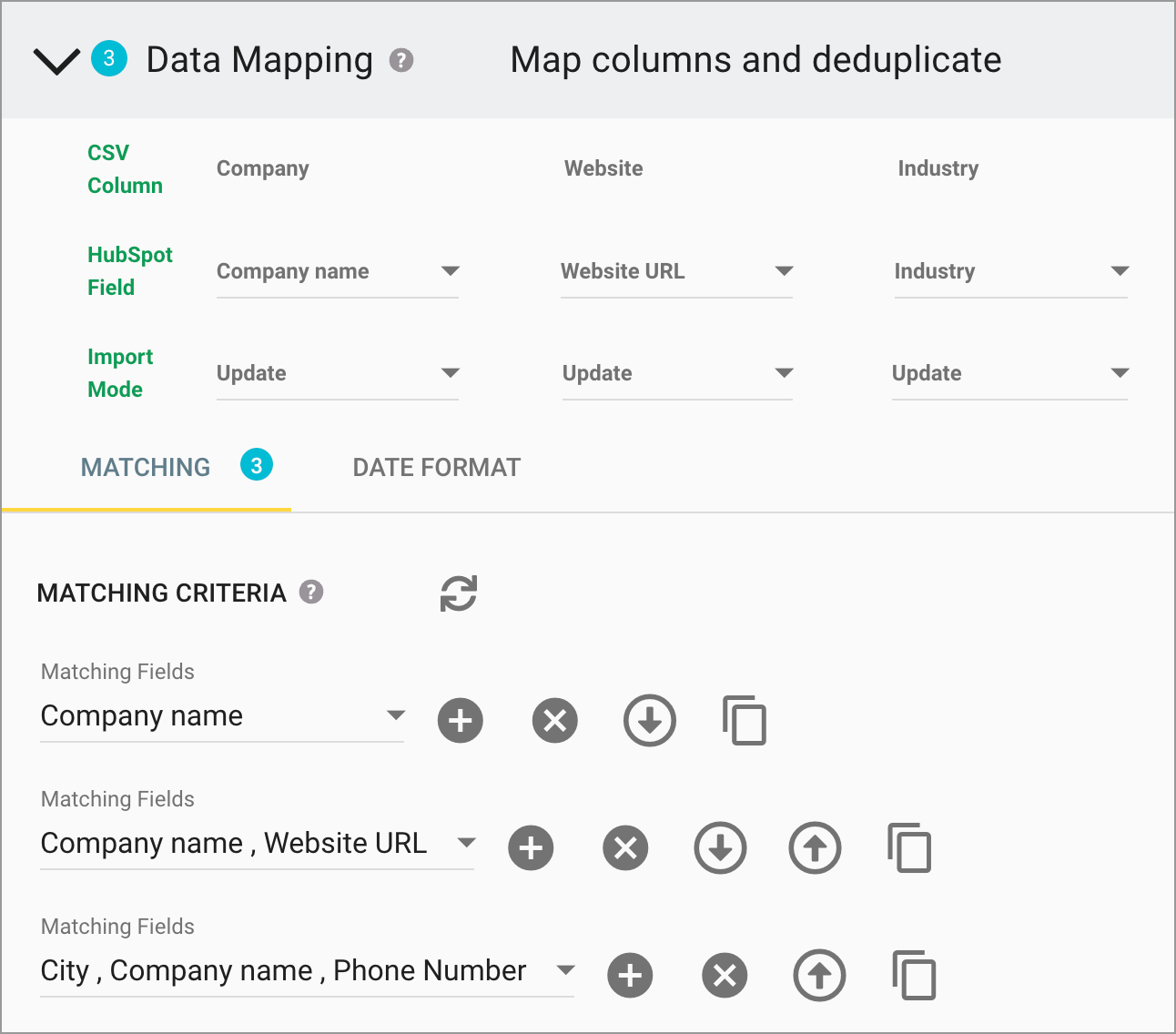
Task: Duplicate the first matching criteria
Action: pos(744,720)
